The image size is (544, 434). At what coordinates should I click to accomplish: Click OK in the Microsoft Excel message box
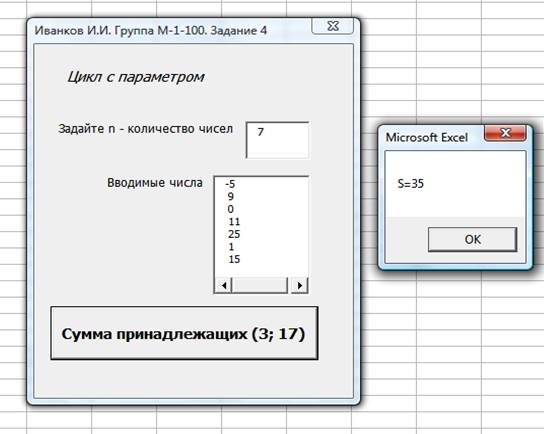(x=472, y=239)
